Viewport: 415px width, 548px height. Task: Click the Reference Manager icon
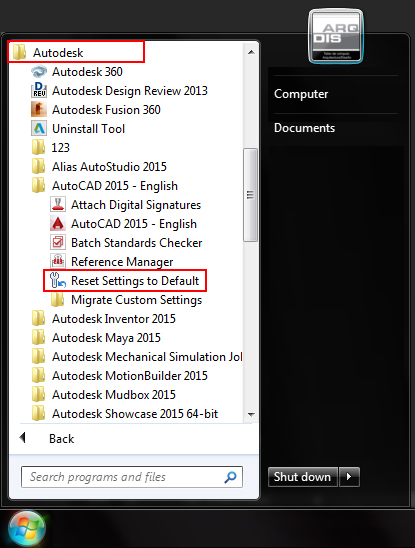(58, 262)
